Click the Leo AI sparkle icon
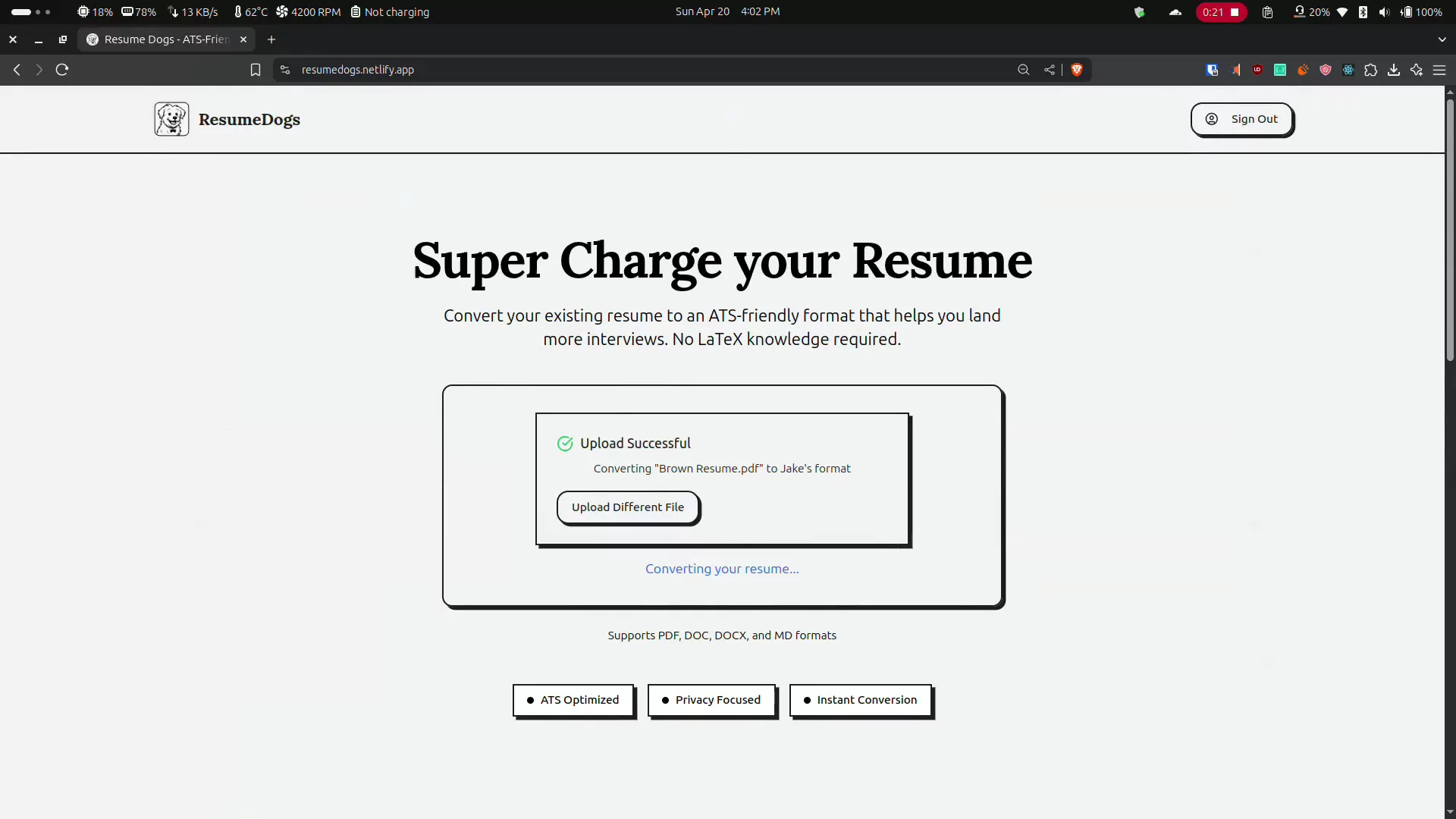The image size is (1456, 819). (x=1417, y=70)
